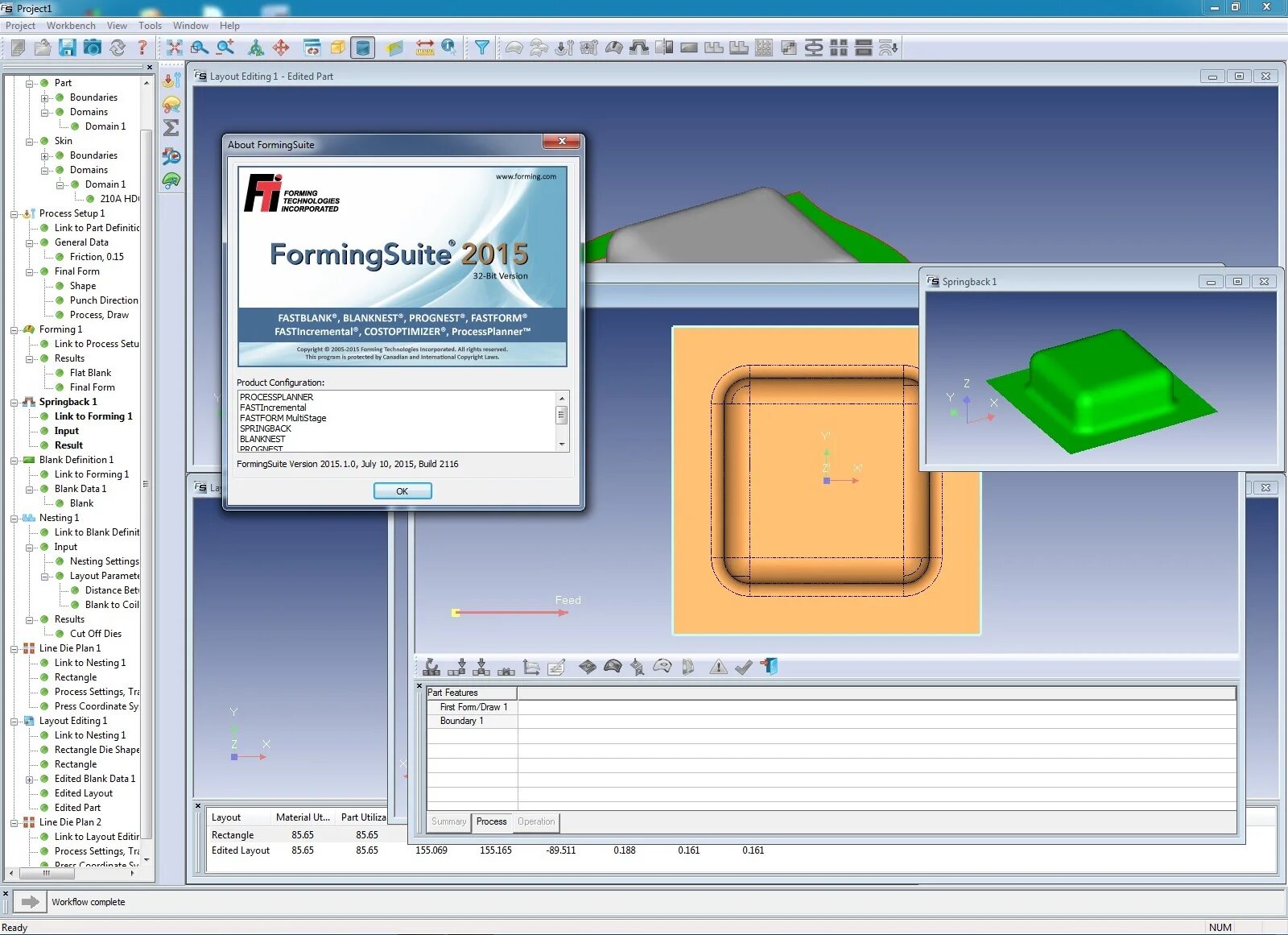Collapse the Layout Editing 1 tree node
This screenshot has width=1288, height=935.
pyautogui.click(x=14, y=721)
